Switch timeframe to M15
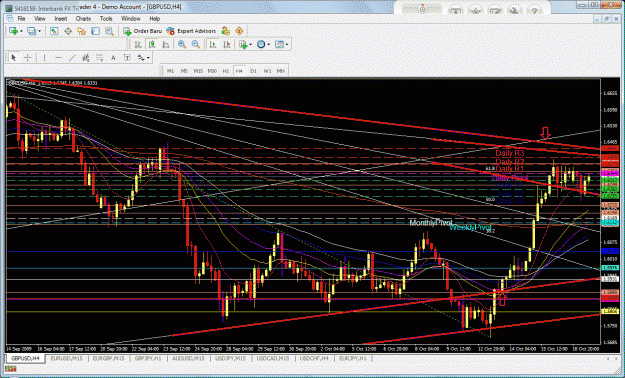The height and width of the screenshot is (378, 625). pyautogui.click(x=198, y=71)
